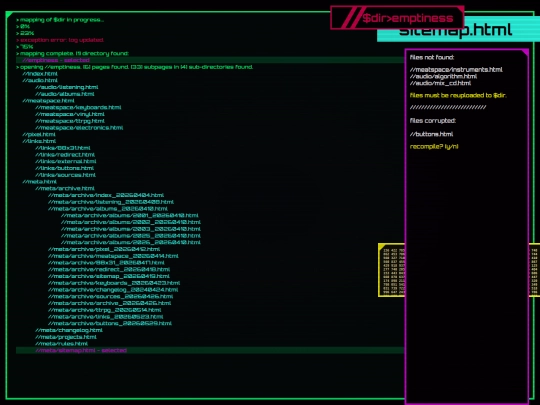Click the yellow numbers data panel
The height and width of the screenshot is (405, 540).
(392, 271)
